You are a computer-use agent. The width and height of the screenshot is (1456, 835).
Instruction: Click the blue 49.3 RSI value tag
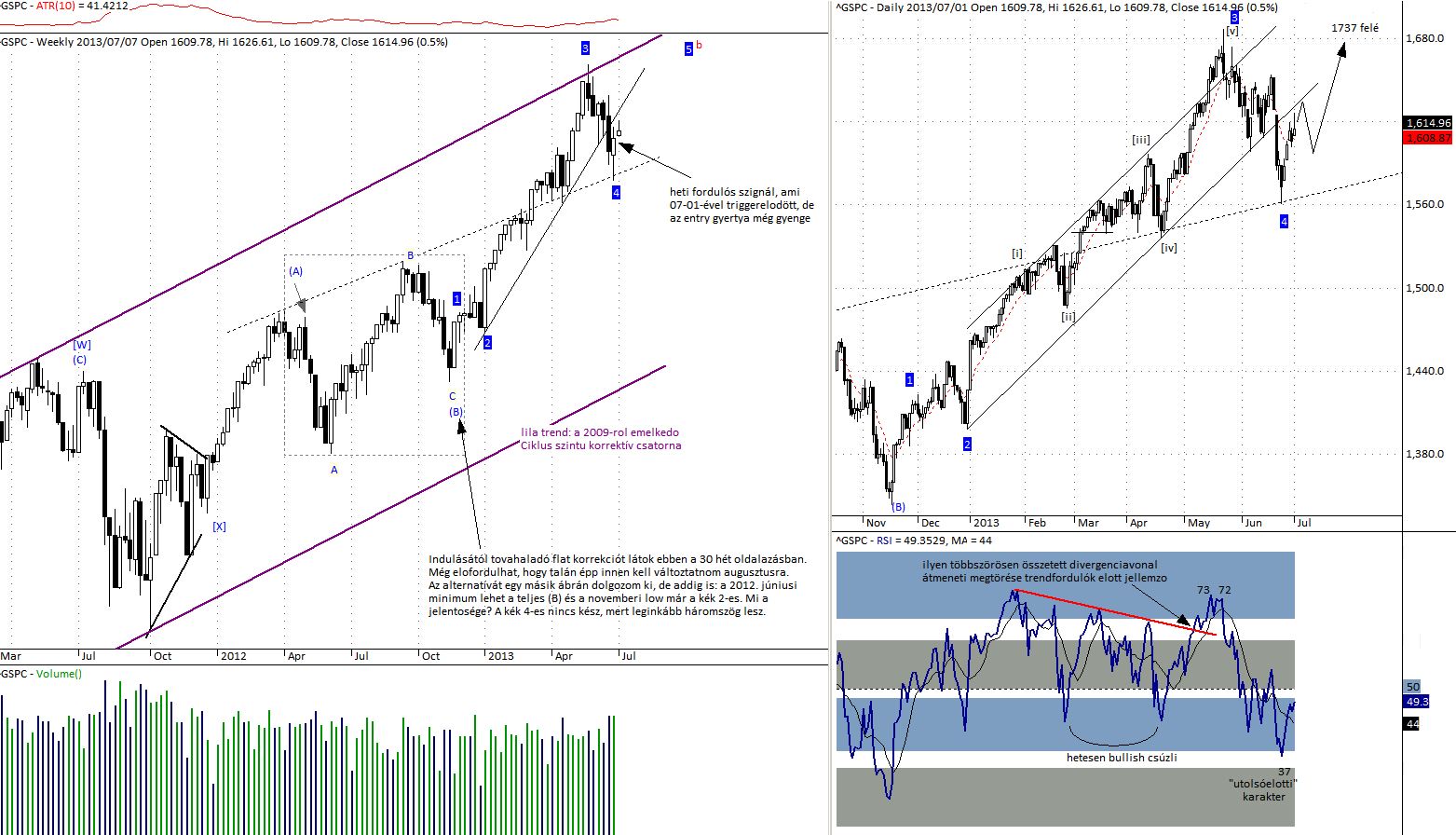coord(1416,702)
